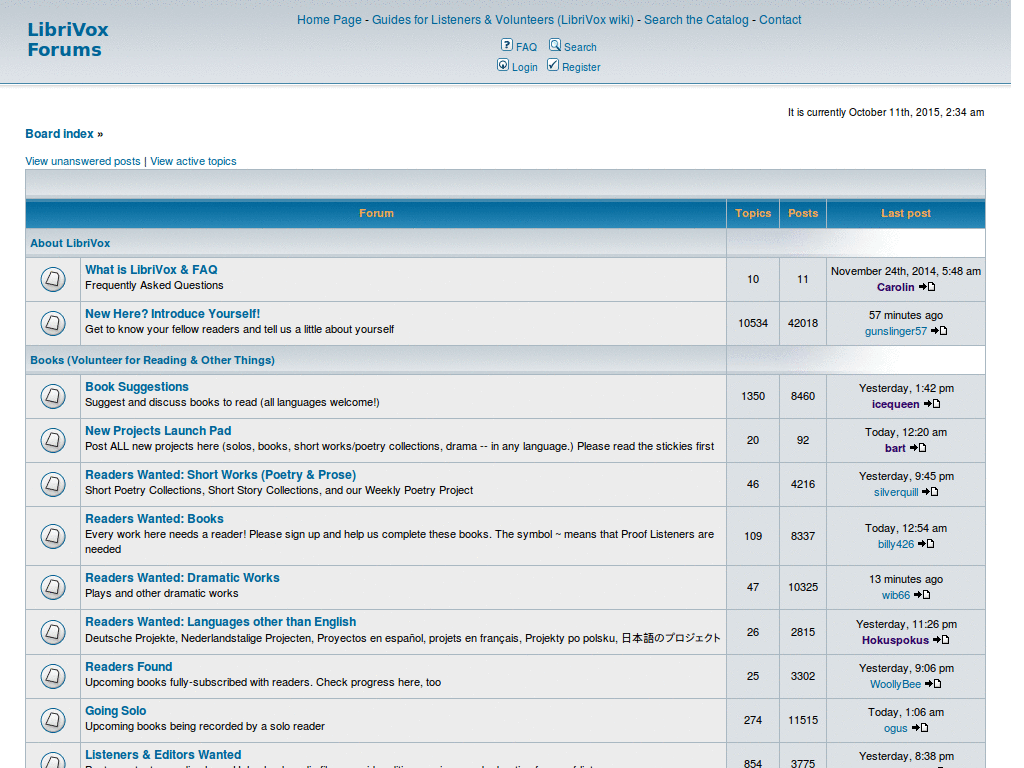Viewport: 1024px width, 768px height.
Task: View user profile Hokuspokus
Action: pos(895,640)
